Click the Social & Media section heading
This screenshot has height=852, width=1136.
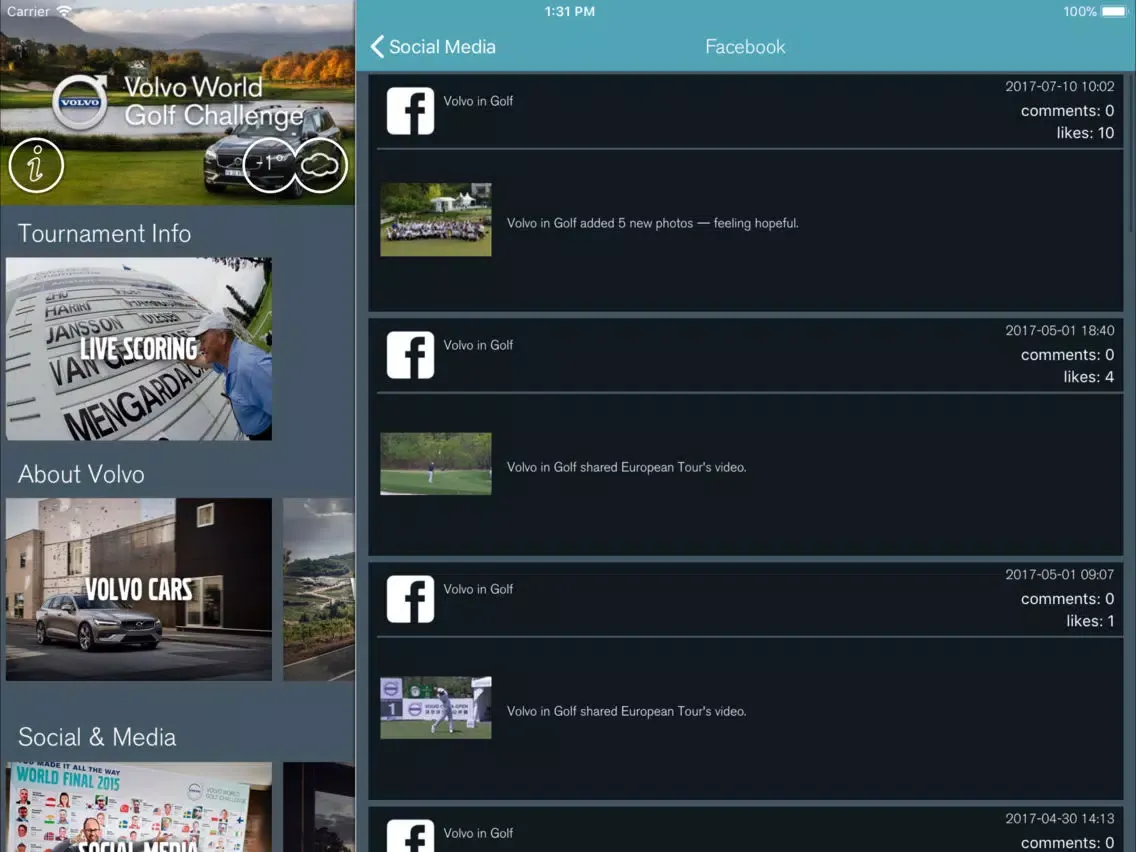click(97, 738)
